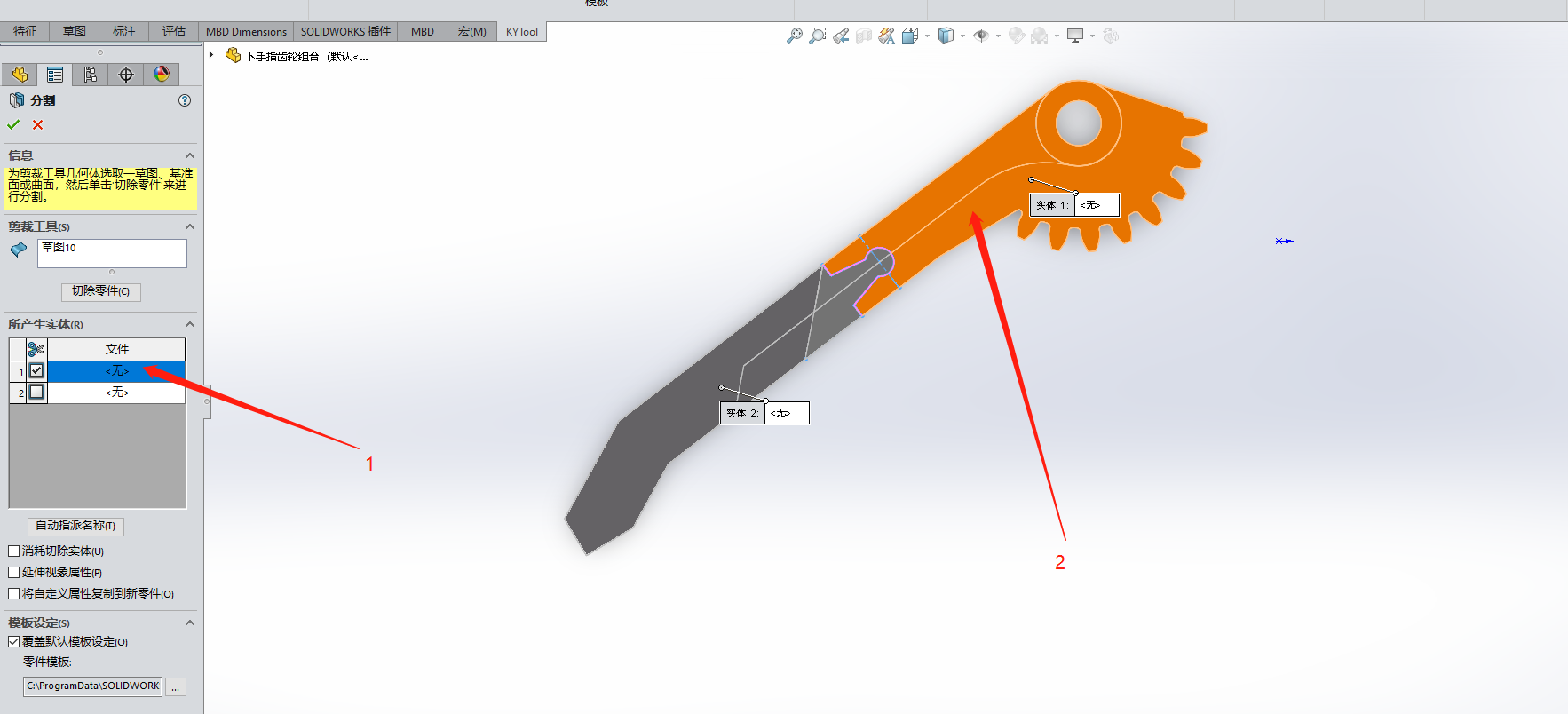
Task: Switch to the 草图 tab
Action: 75,31
